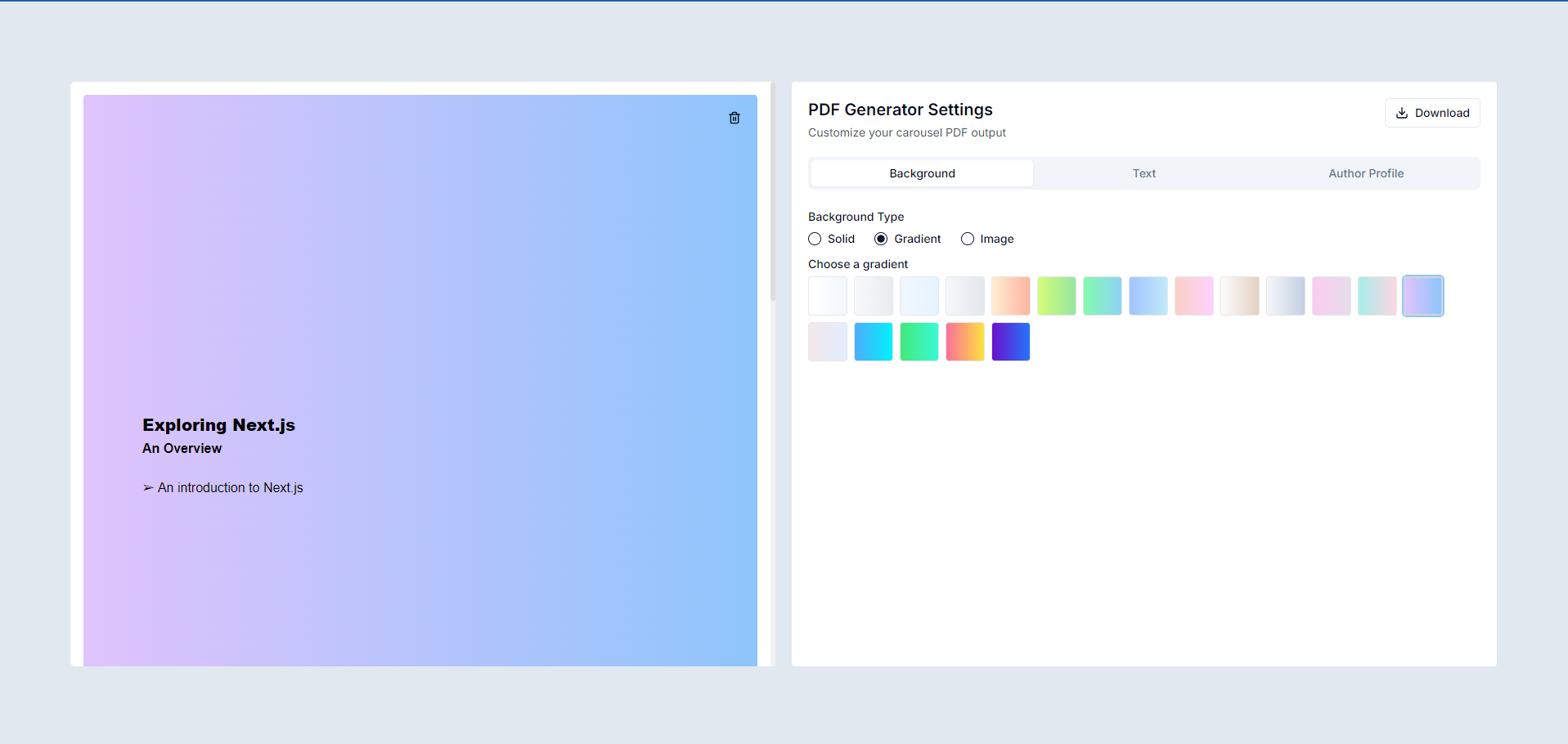
Task: Open the Author Profile tab
Action: [x=1366, y=173]
